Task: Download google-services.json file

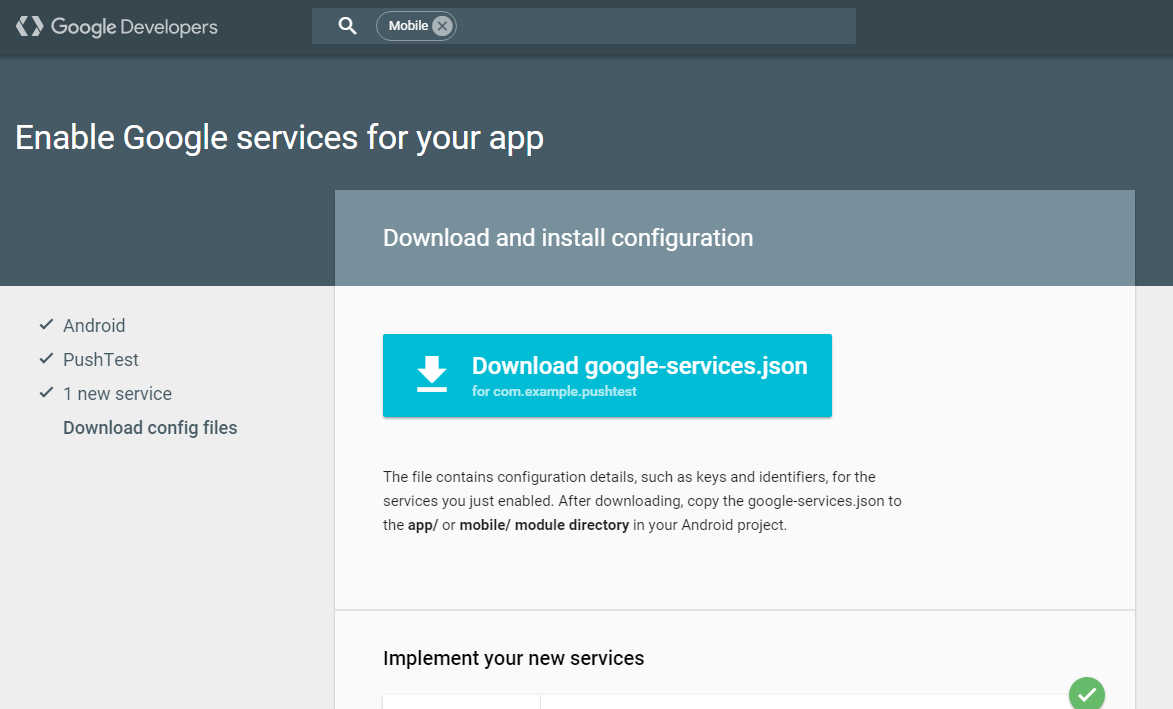Action: pyautogui.click(x=607, y=375)
